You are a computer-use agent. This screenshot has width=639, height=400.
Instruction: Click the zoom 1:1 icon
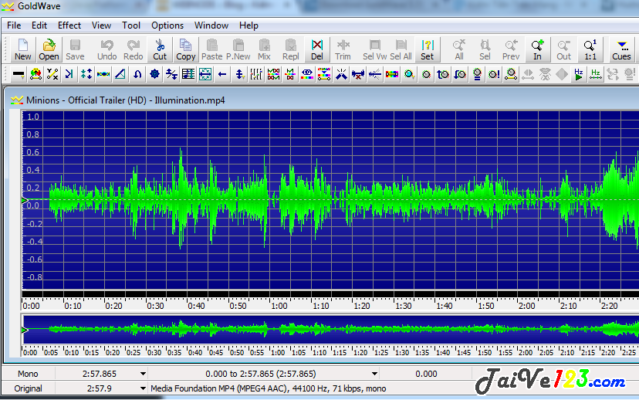(x=590, y=50)
